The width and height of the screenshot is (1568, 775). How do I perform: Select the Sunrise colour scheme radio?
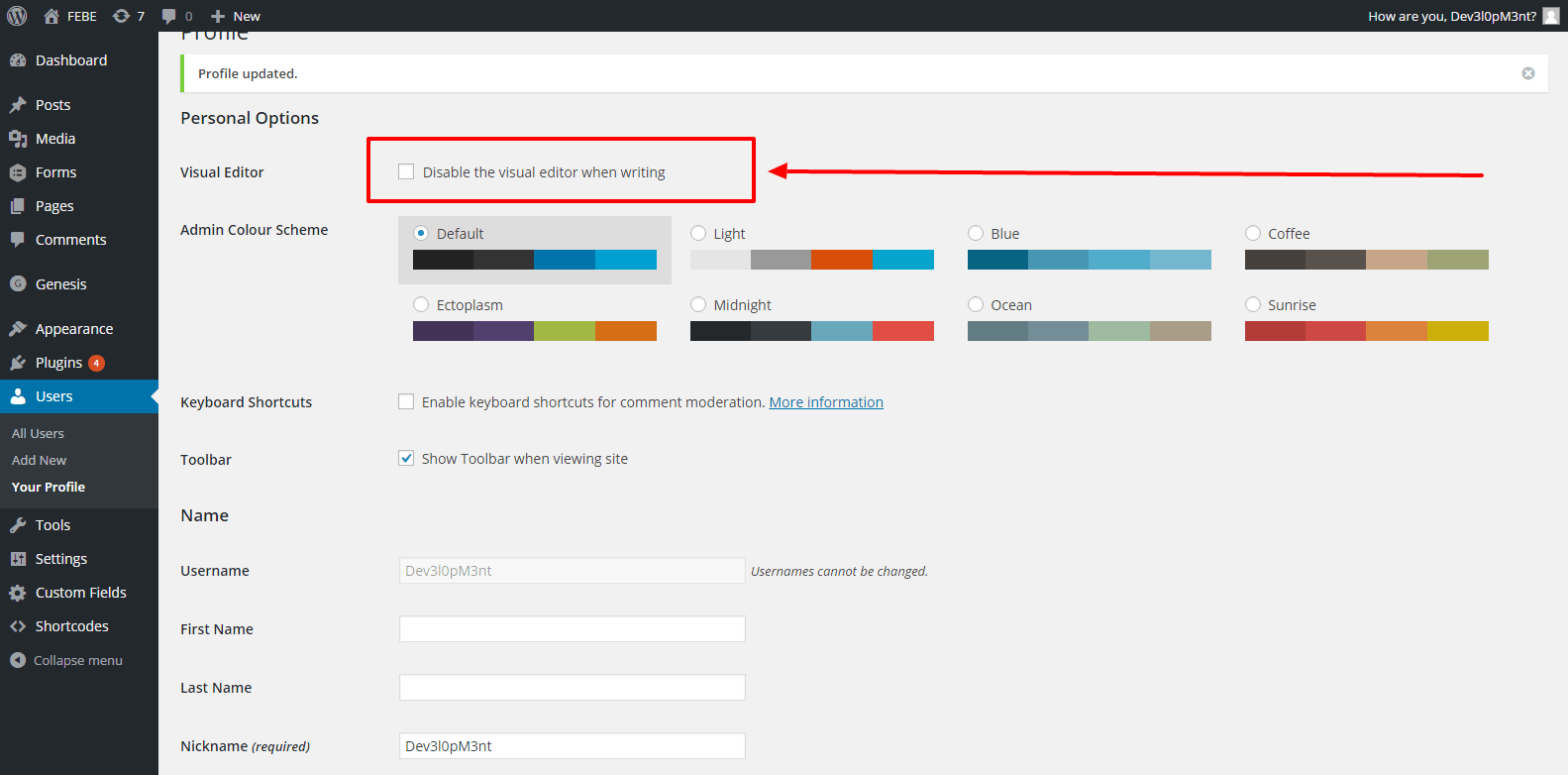(x=1253, y=304)
